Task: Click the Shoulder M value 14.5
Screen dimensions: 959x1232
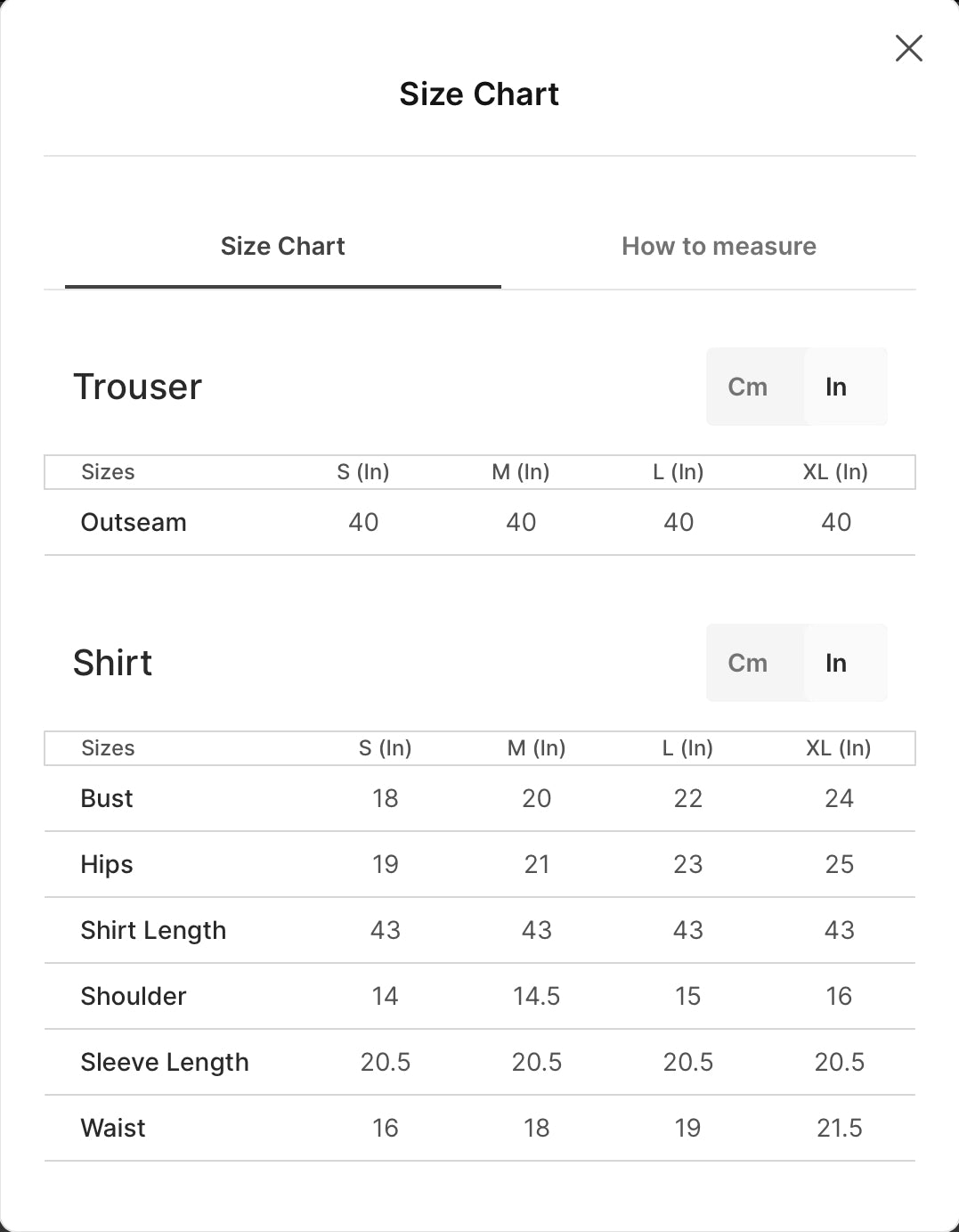Action: click(537, 996)
